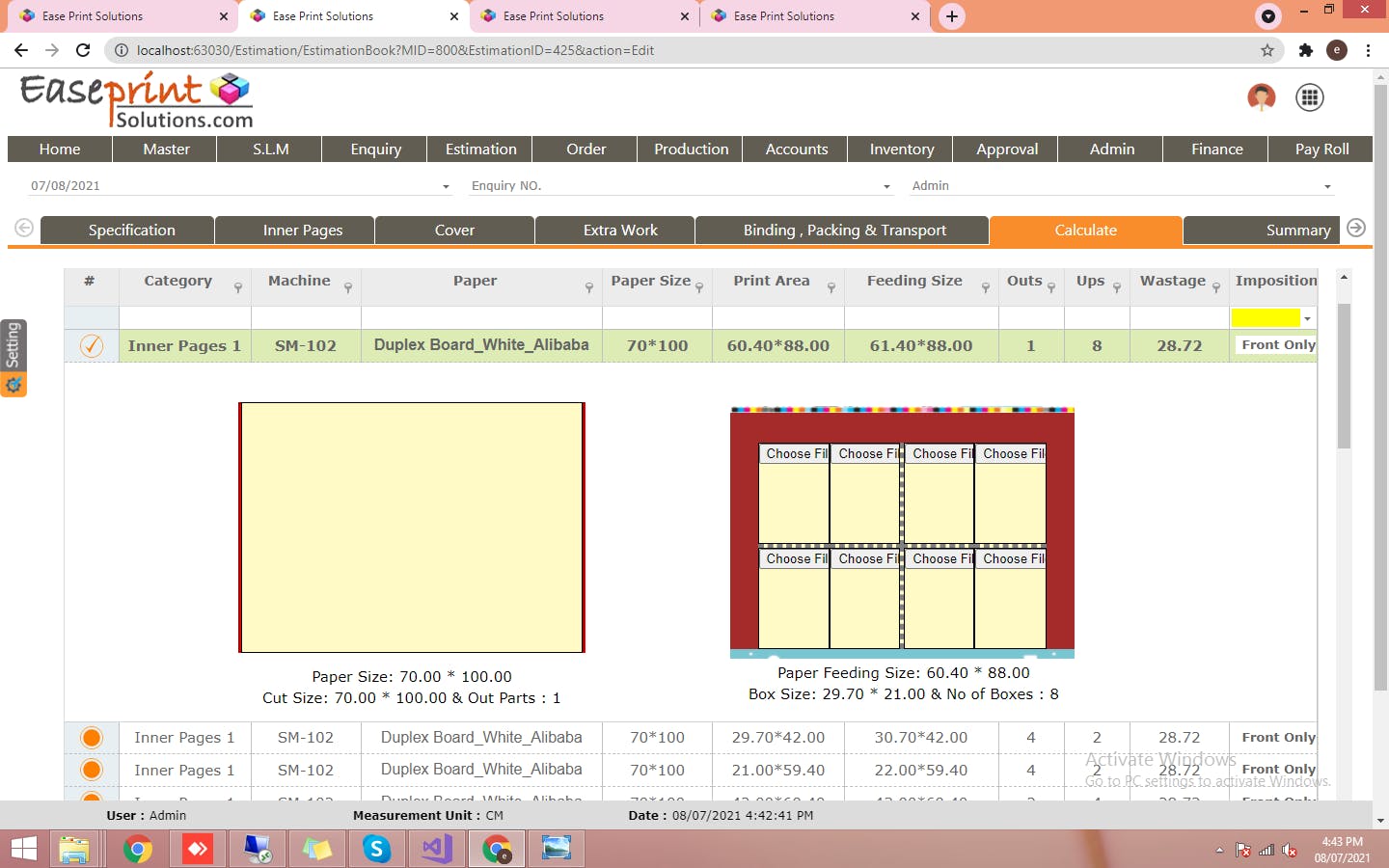This screenshot has height=868, width=1389.
Task: Open the S.L.M menu
Action: [x=271, y=149]
